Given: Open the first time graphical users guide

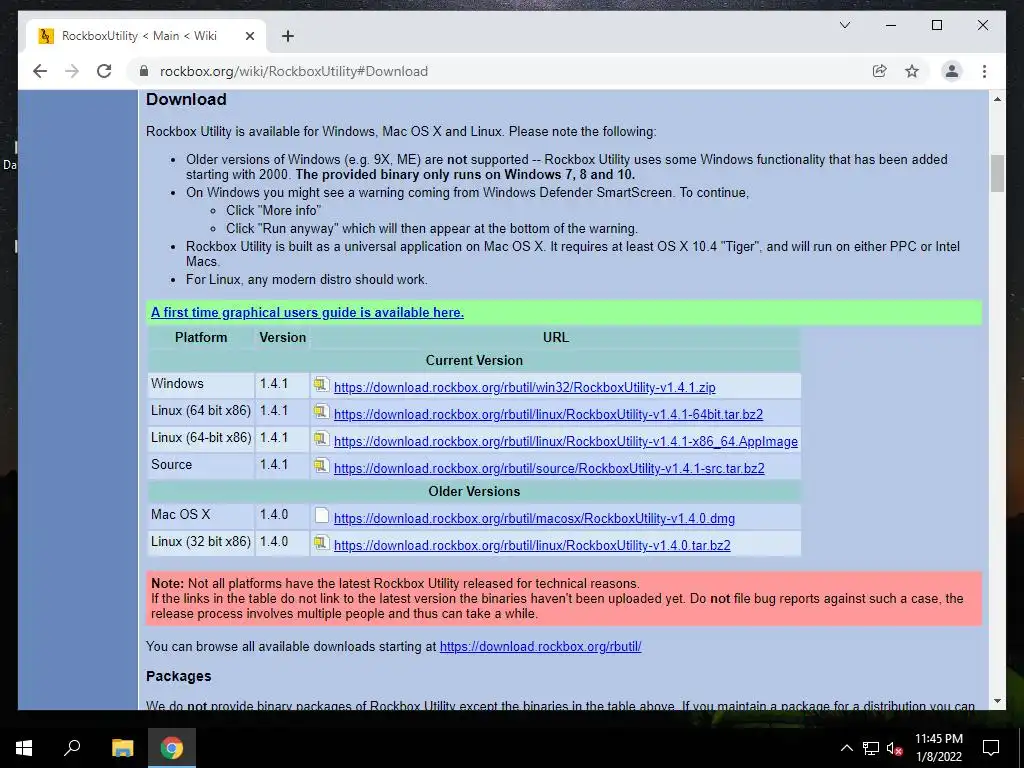Looking at the screenshot, I should pyautogui.click(x=308, y=312).
